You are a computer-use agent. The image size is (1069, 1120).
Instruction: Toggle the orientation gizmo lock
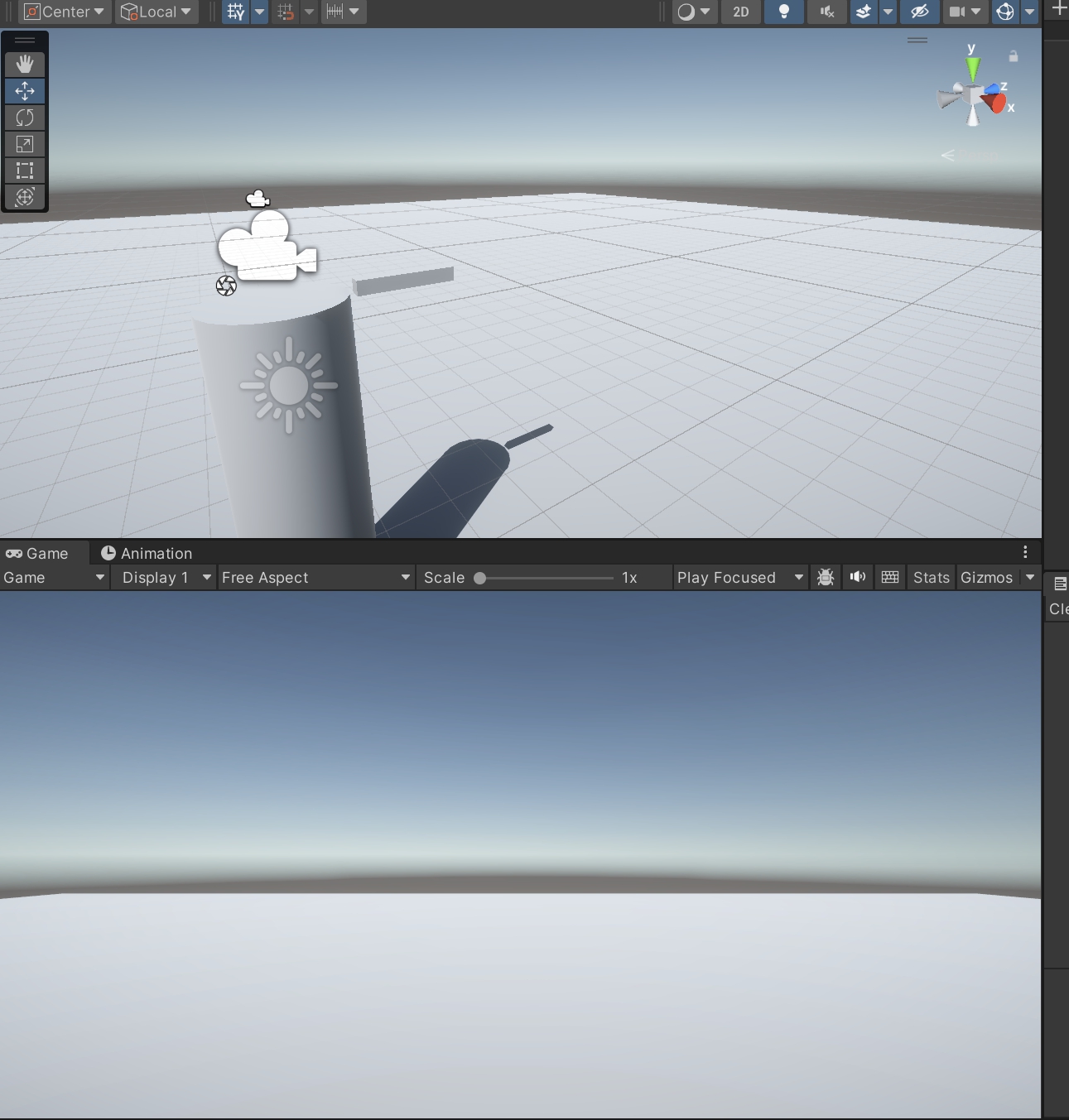pos(1013,56)
